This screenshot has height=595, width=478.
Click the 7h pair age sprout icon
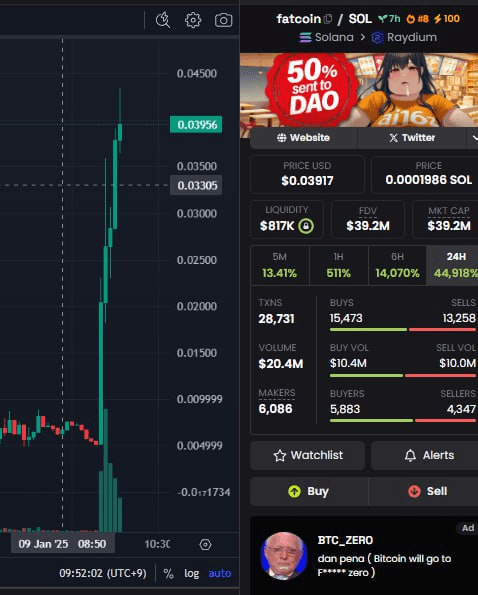382,18
